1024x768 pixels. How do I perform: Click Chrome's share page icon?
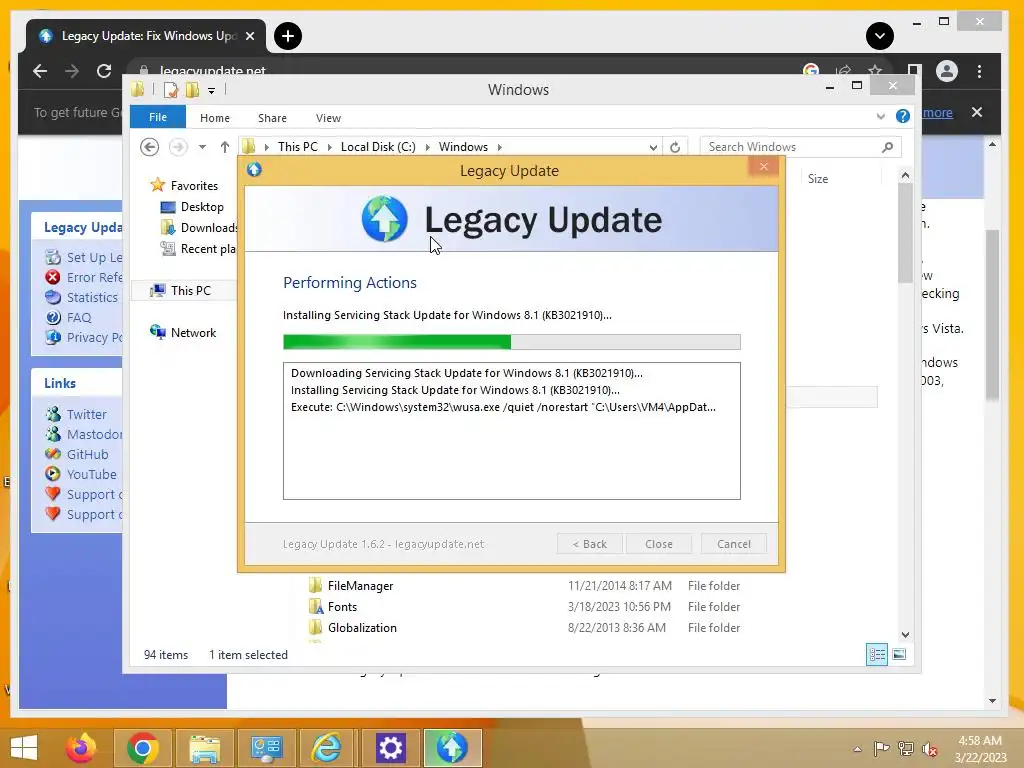pos(843,70)
